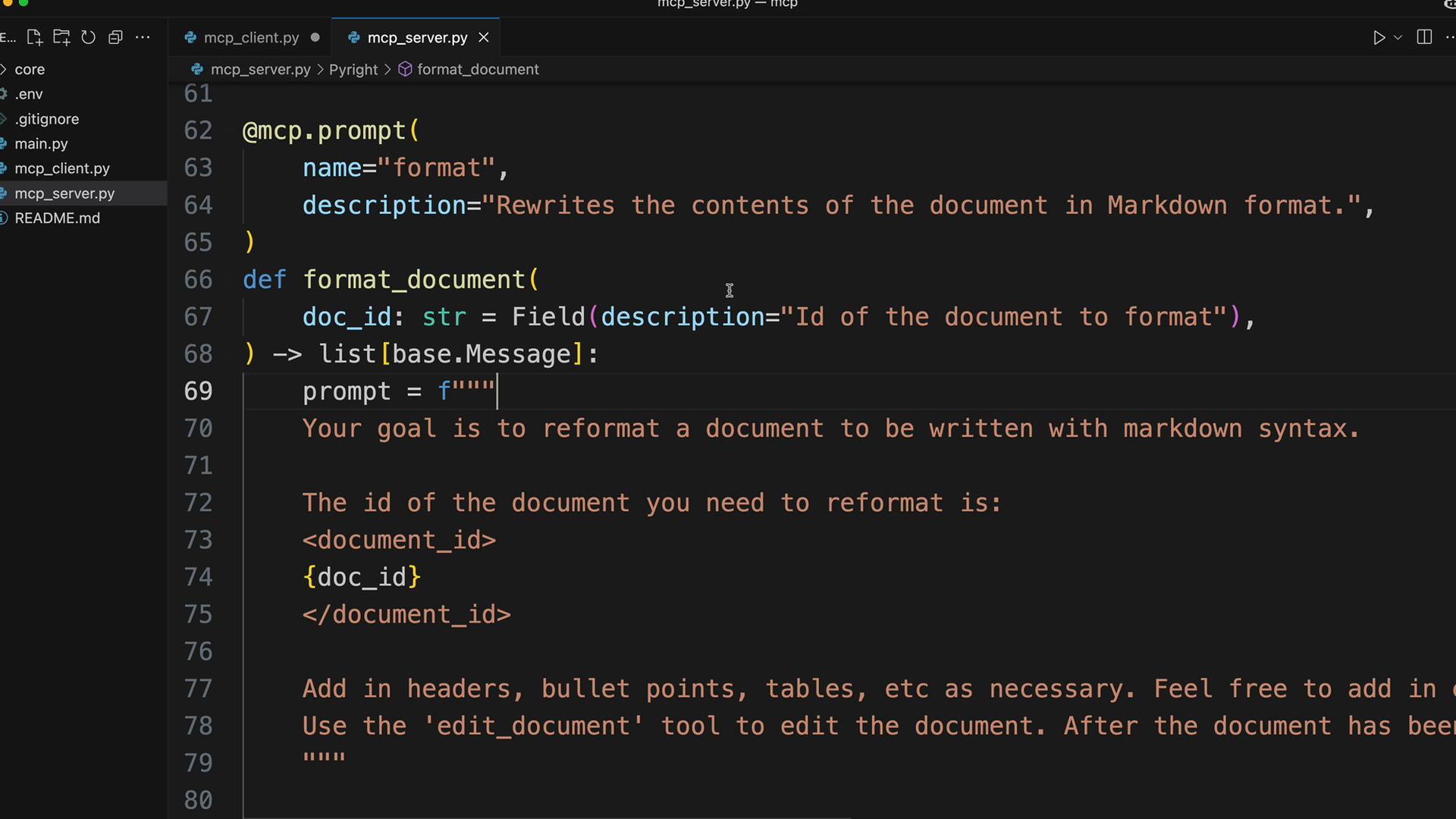Click the prompt variable on line 69

tap(347, 391)
